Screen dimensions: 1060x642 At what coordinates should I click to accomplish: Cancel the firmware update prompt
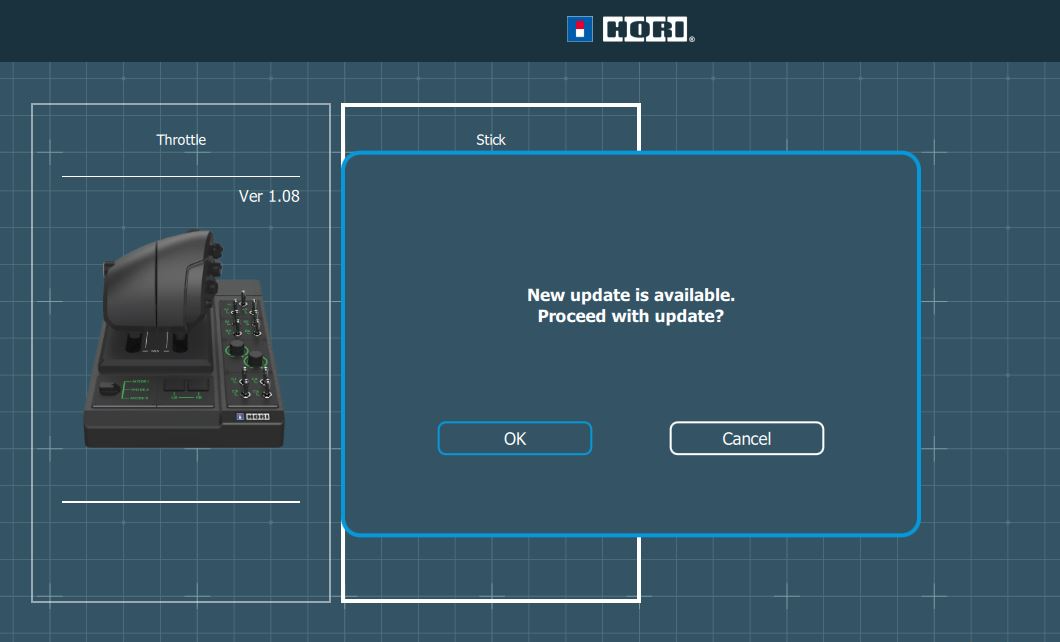[746, 438]
